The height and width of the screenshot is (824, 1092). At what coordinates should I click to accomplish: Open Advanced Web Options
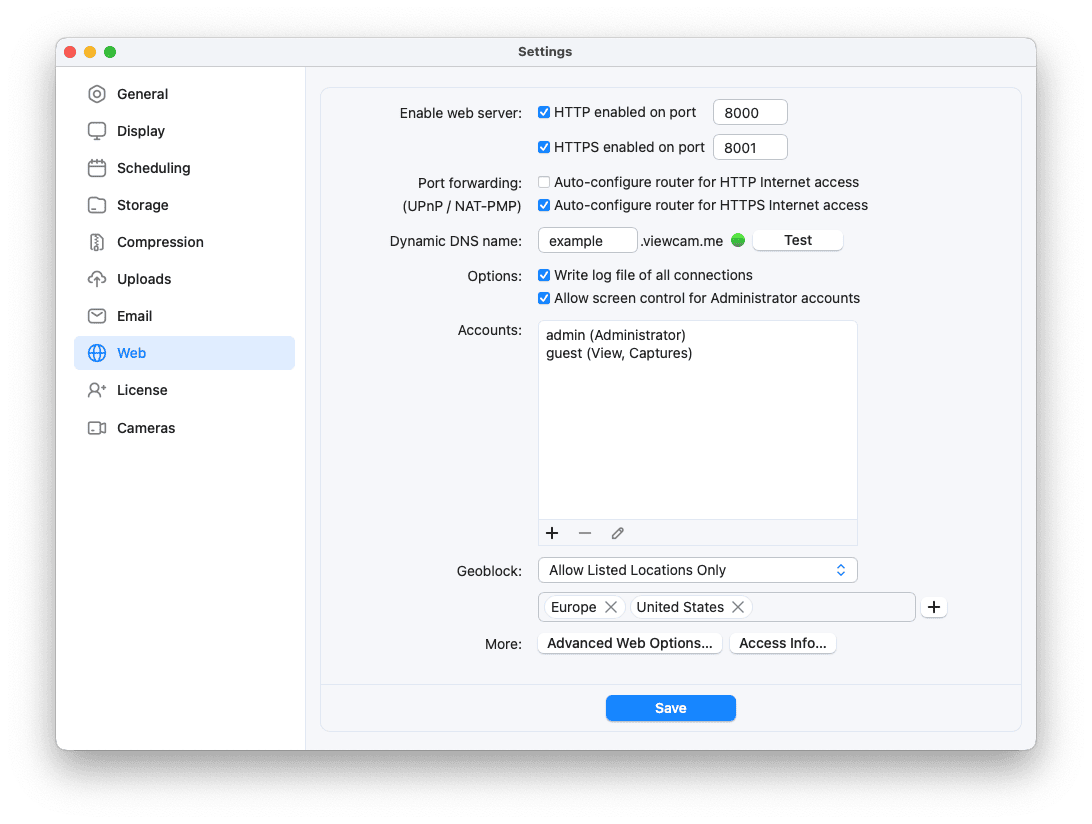click(629, 643)
